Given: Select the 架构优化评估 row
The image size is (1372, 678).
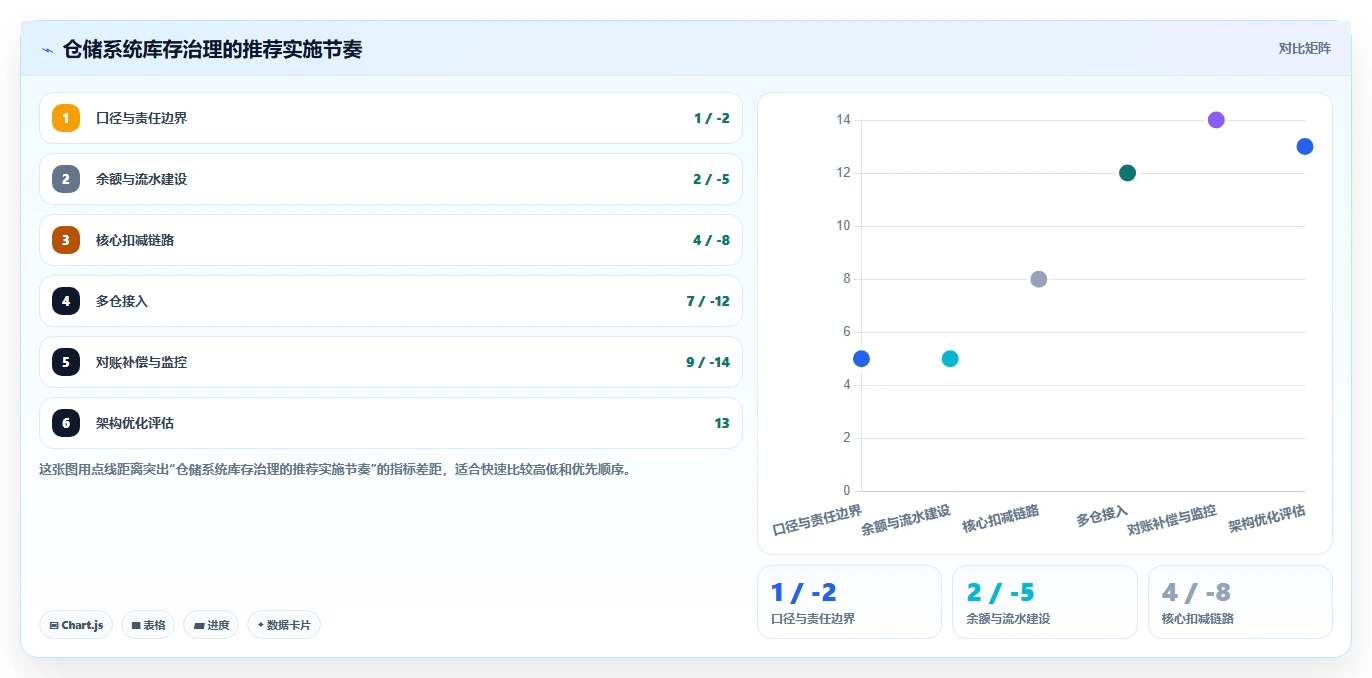Looking at the screenshot, I should click(391, 423).
